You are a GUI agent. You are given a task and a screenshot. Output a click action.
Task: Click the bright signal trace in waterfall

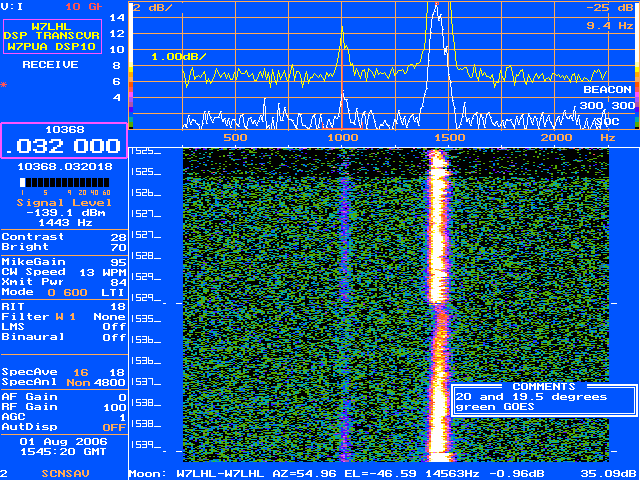440,300
